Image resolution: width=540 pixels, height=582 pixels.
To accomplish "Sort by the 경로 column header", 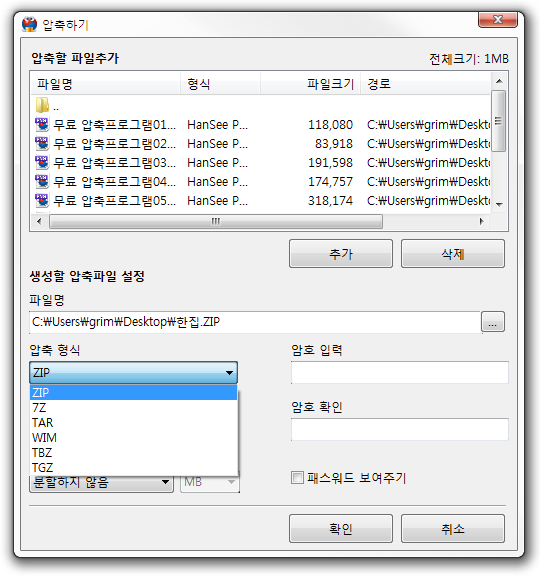I will 426,84.
